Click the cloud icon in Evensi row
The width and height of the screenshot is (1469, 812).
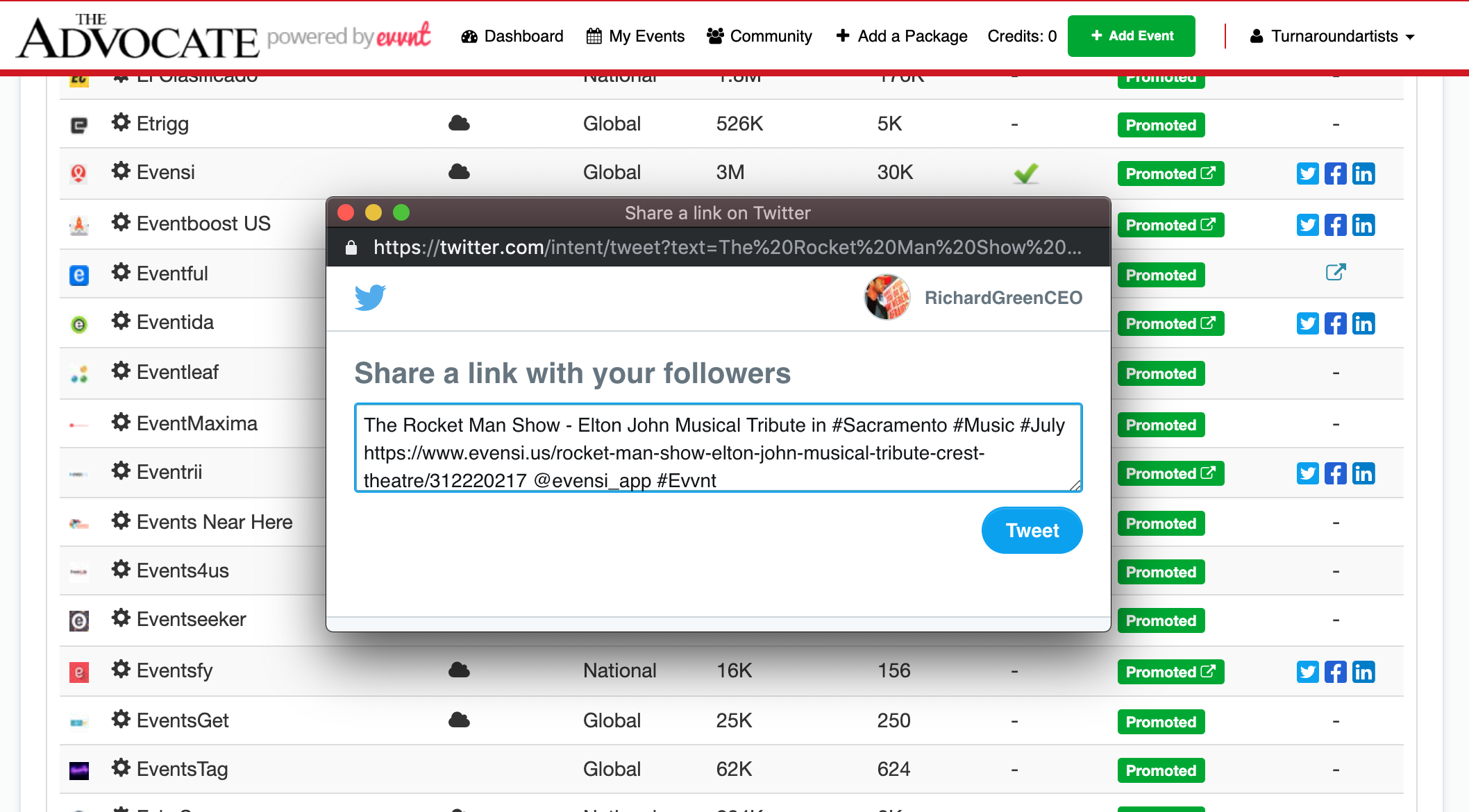(459, 171)
